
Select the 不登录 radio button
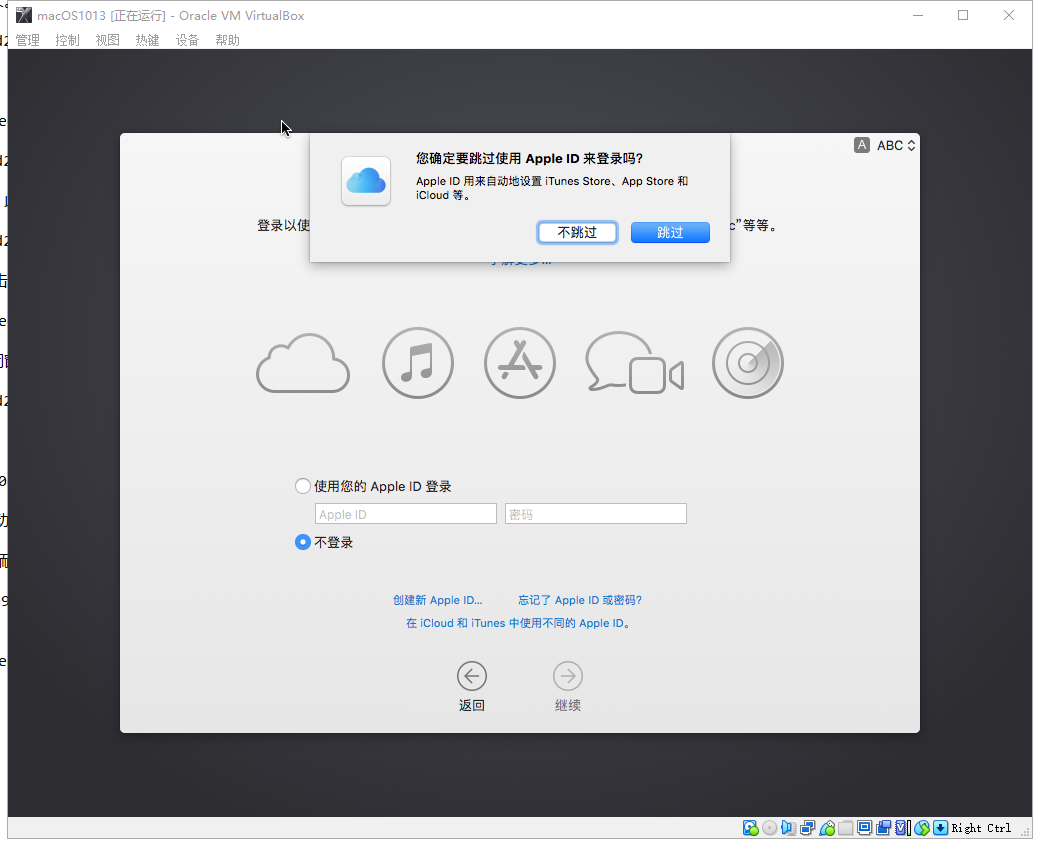[302, 542]
